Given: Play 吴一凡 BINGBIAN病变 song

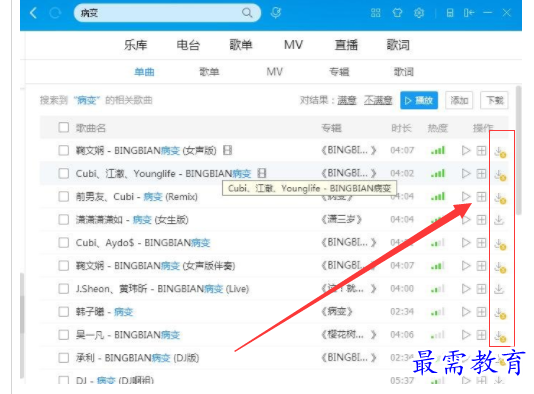Looking at the screenshot, I should click(x=466, y=335).
